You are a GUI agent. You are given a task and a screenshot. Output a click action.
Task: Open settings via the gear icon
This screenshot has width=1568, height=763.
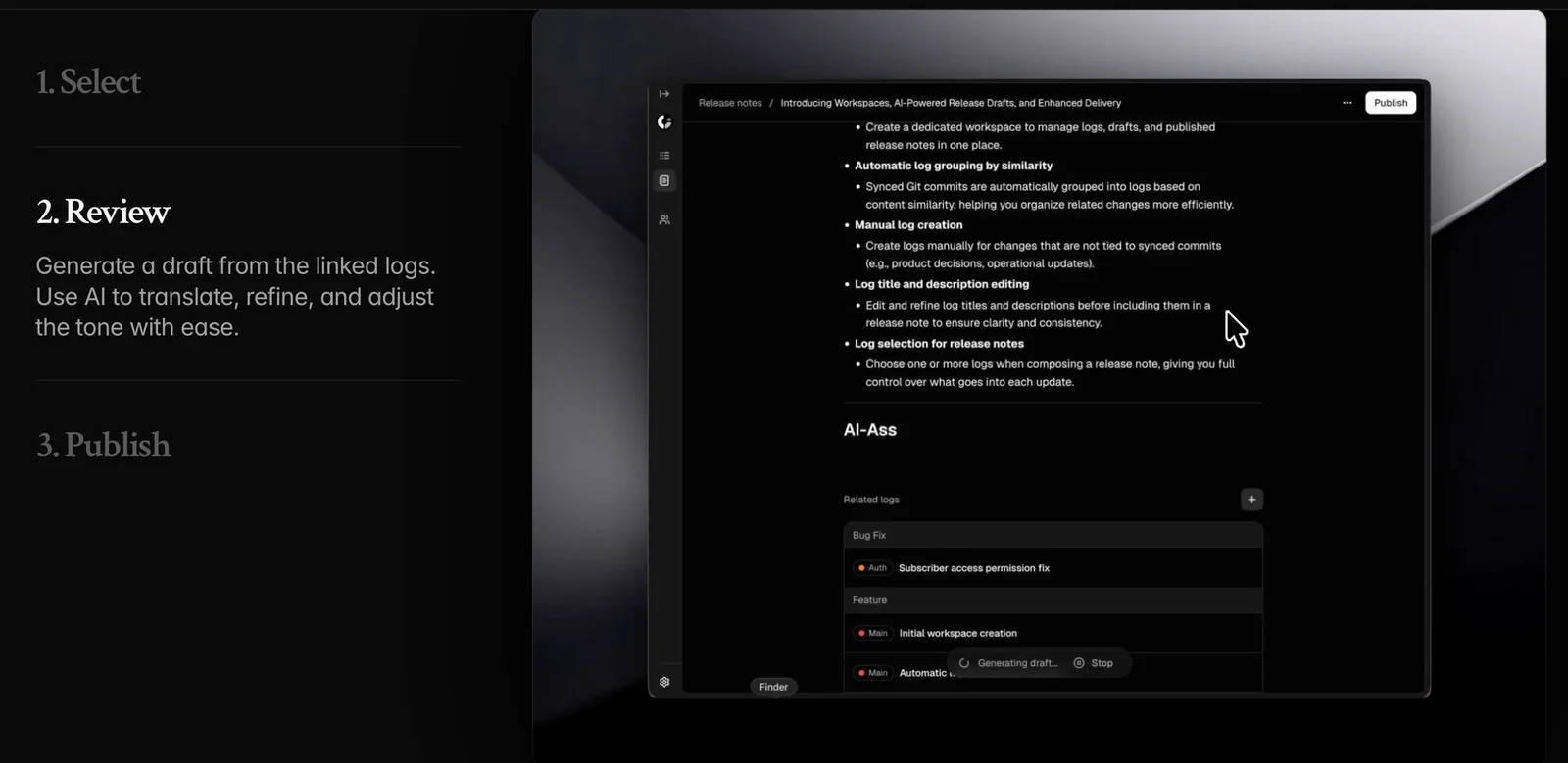coord(664,682)
